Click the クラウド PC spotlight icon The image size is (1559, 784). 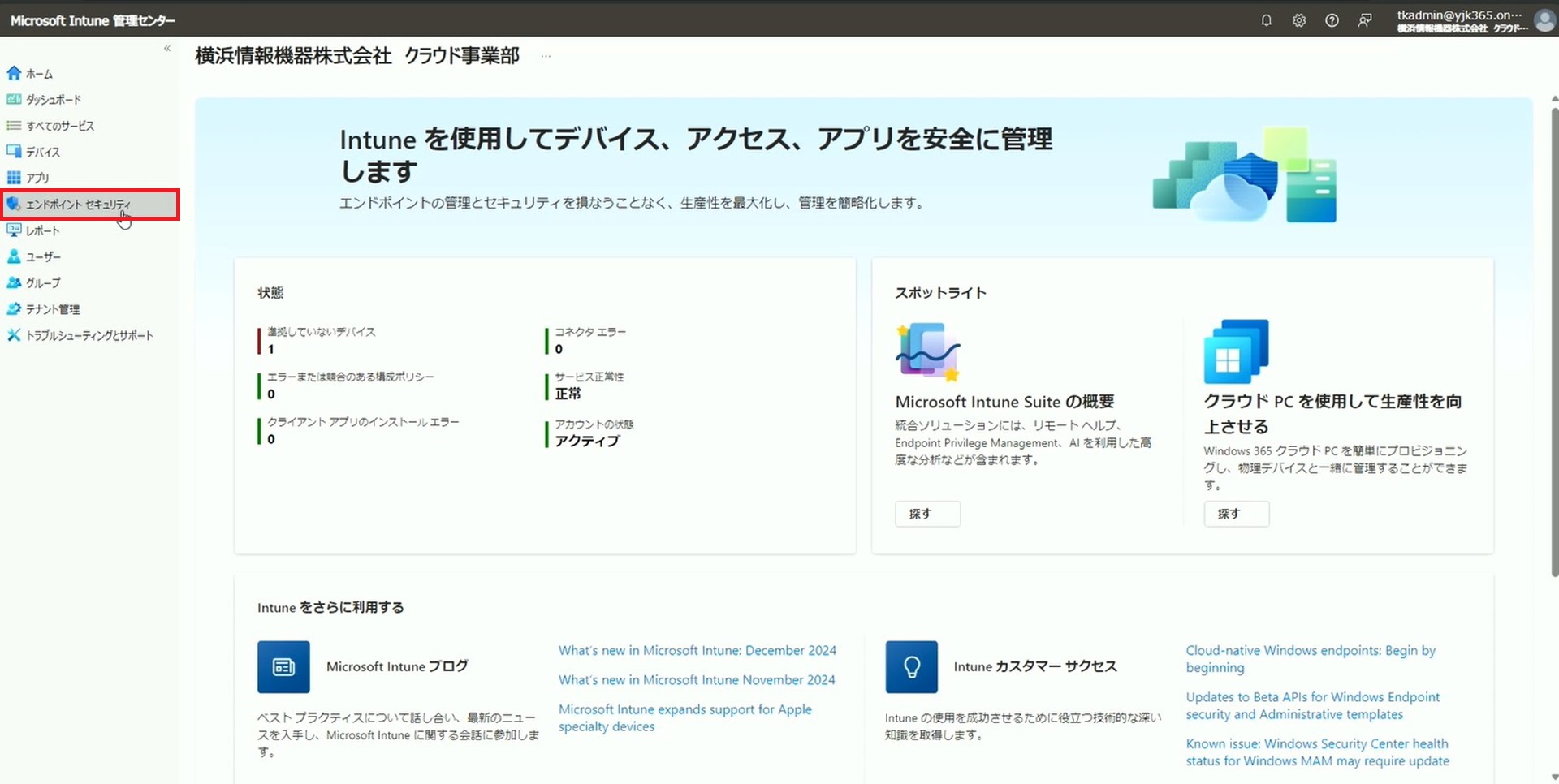[1235, 351]
